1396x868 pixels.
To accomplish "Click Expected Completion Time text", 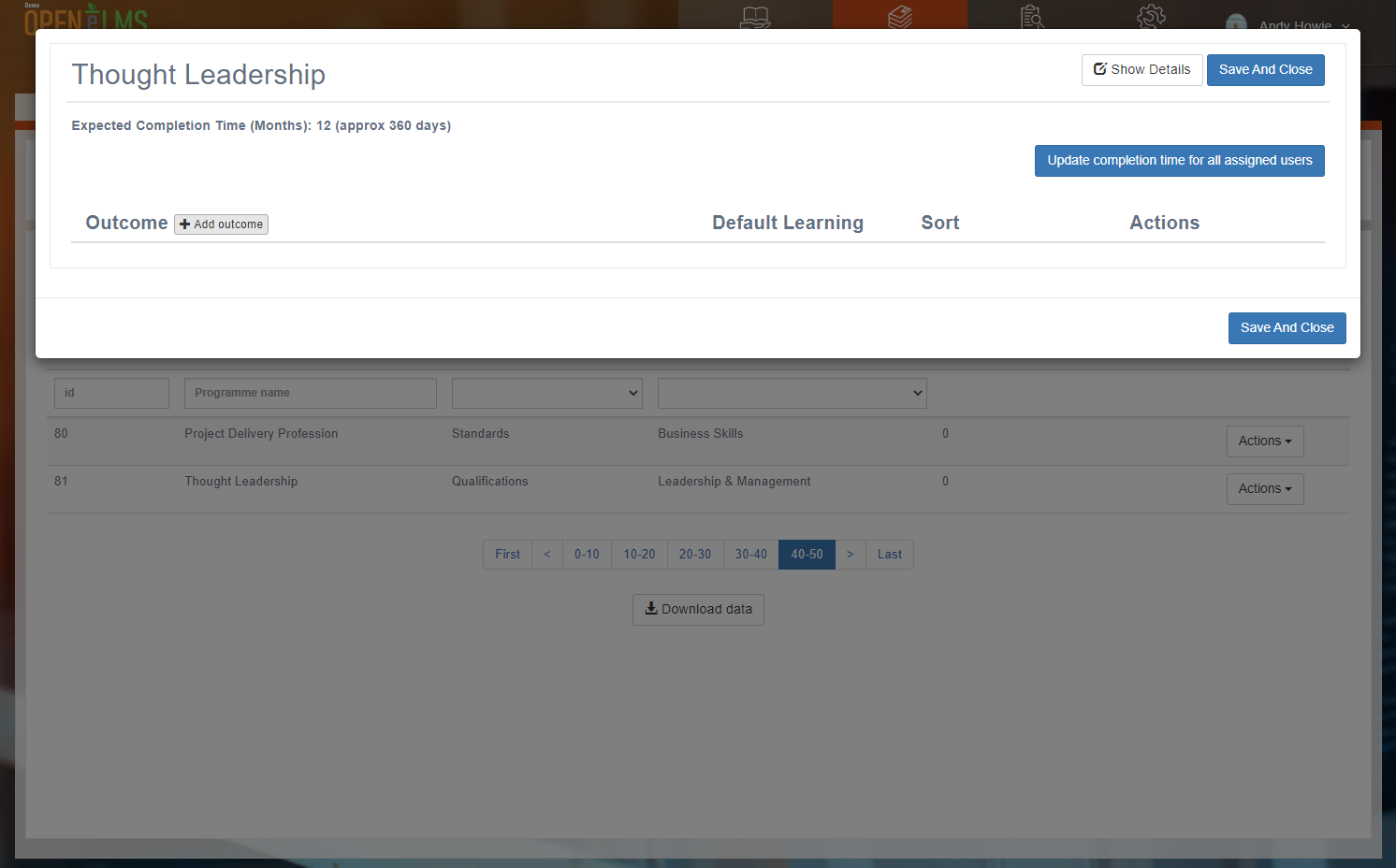I will coord(261,126).
